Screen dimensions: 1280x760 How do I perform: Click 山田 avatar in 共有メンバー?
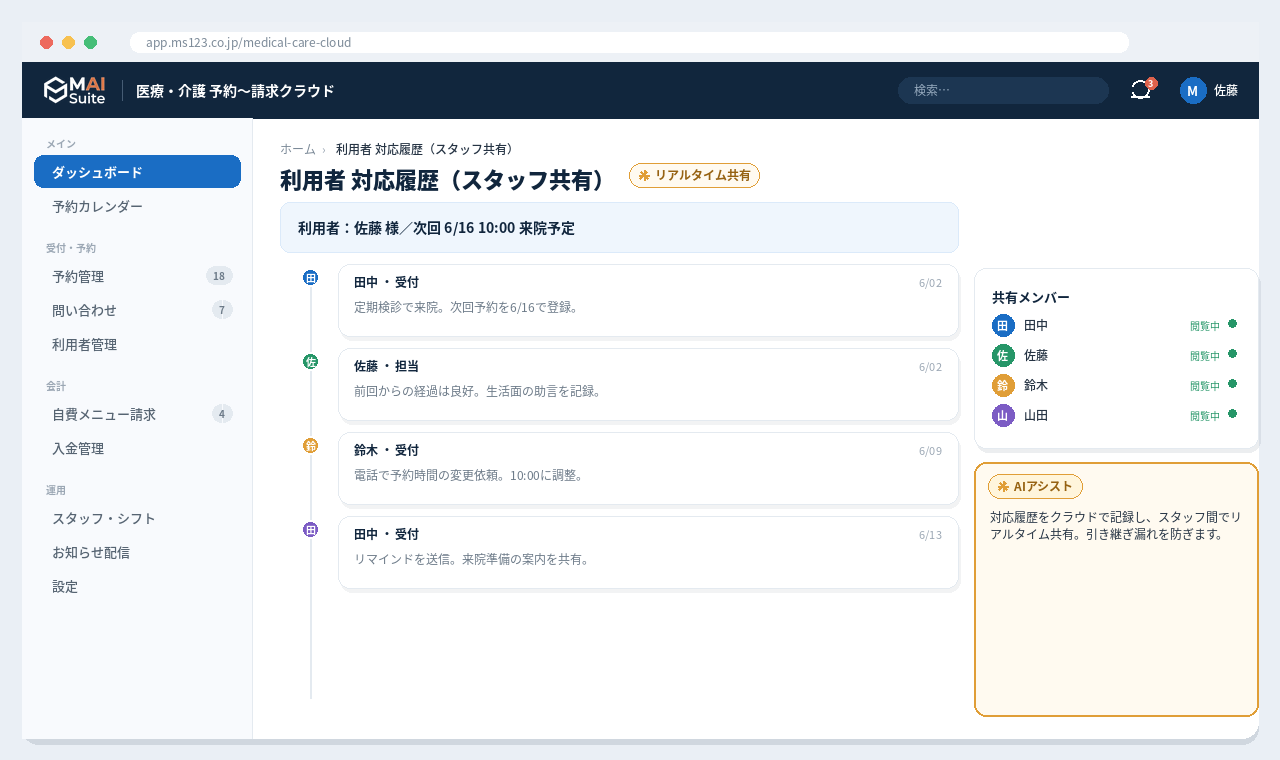1003,415
